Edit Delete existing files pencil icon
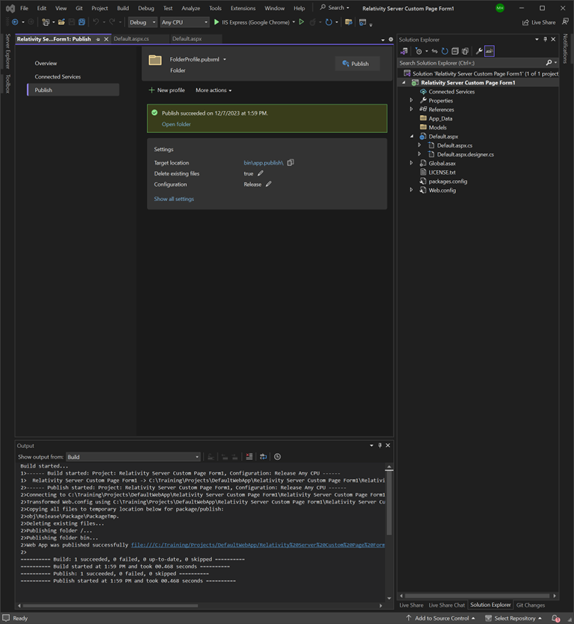Image resolution: width=574 pixels, height=624 pixels. (260, 173)
